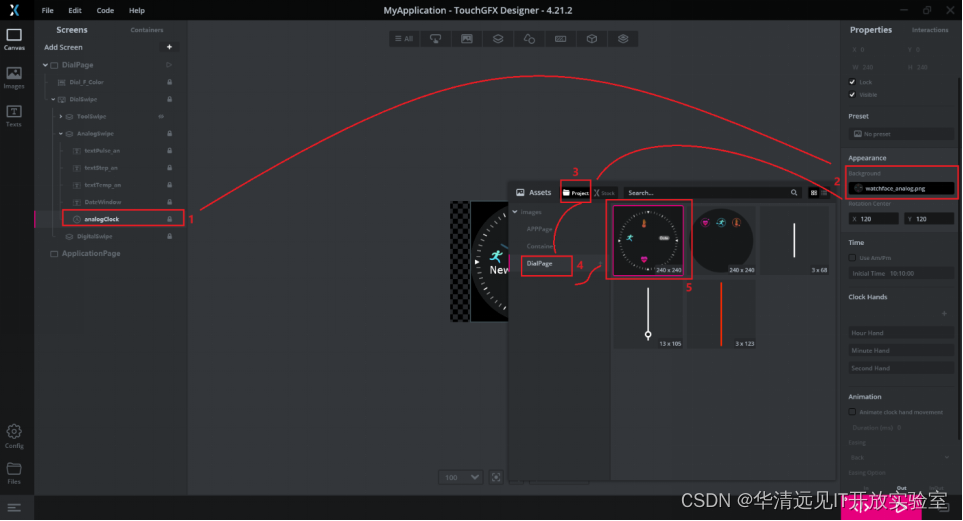
Task: Show All widgets in the widget toolbar
Action: (x=404, y=39)
